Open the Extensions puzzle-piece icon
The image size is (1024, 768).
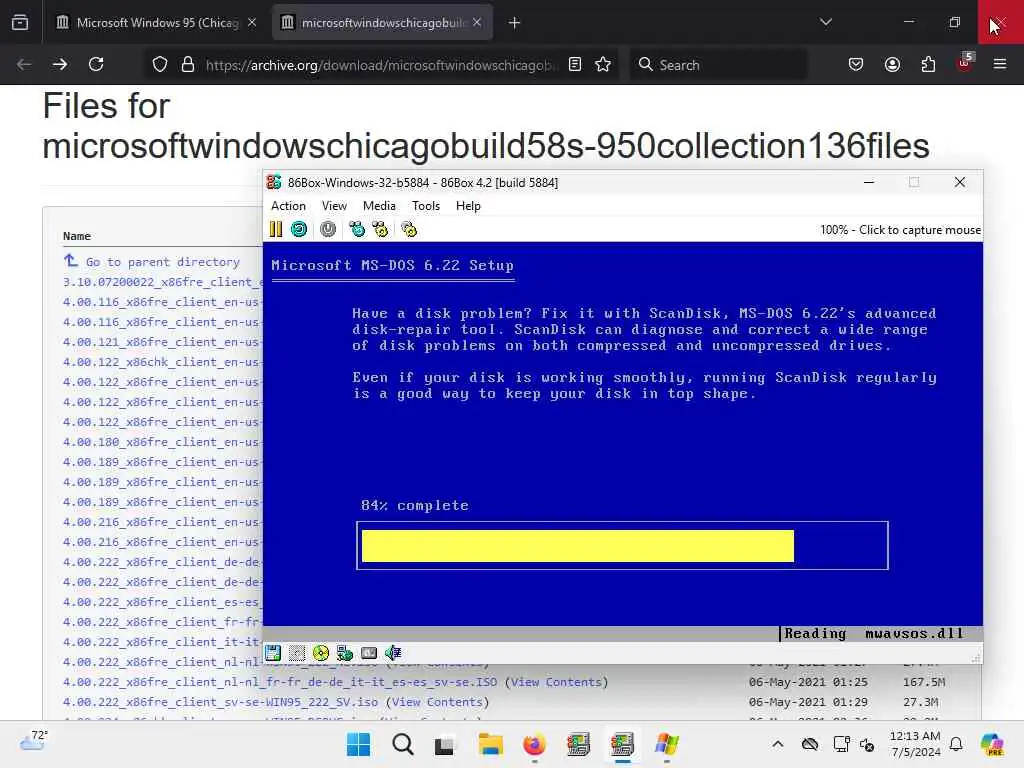[928, 64]
